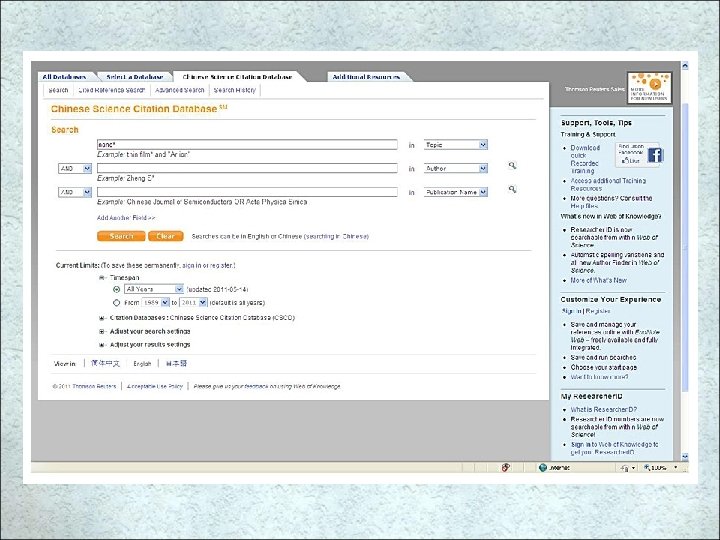Expand Adjust your search settings
Image resolution: width=720 pixels, height=540 pixels.
102,331
